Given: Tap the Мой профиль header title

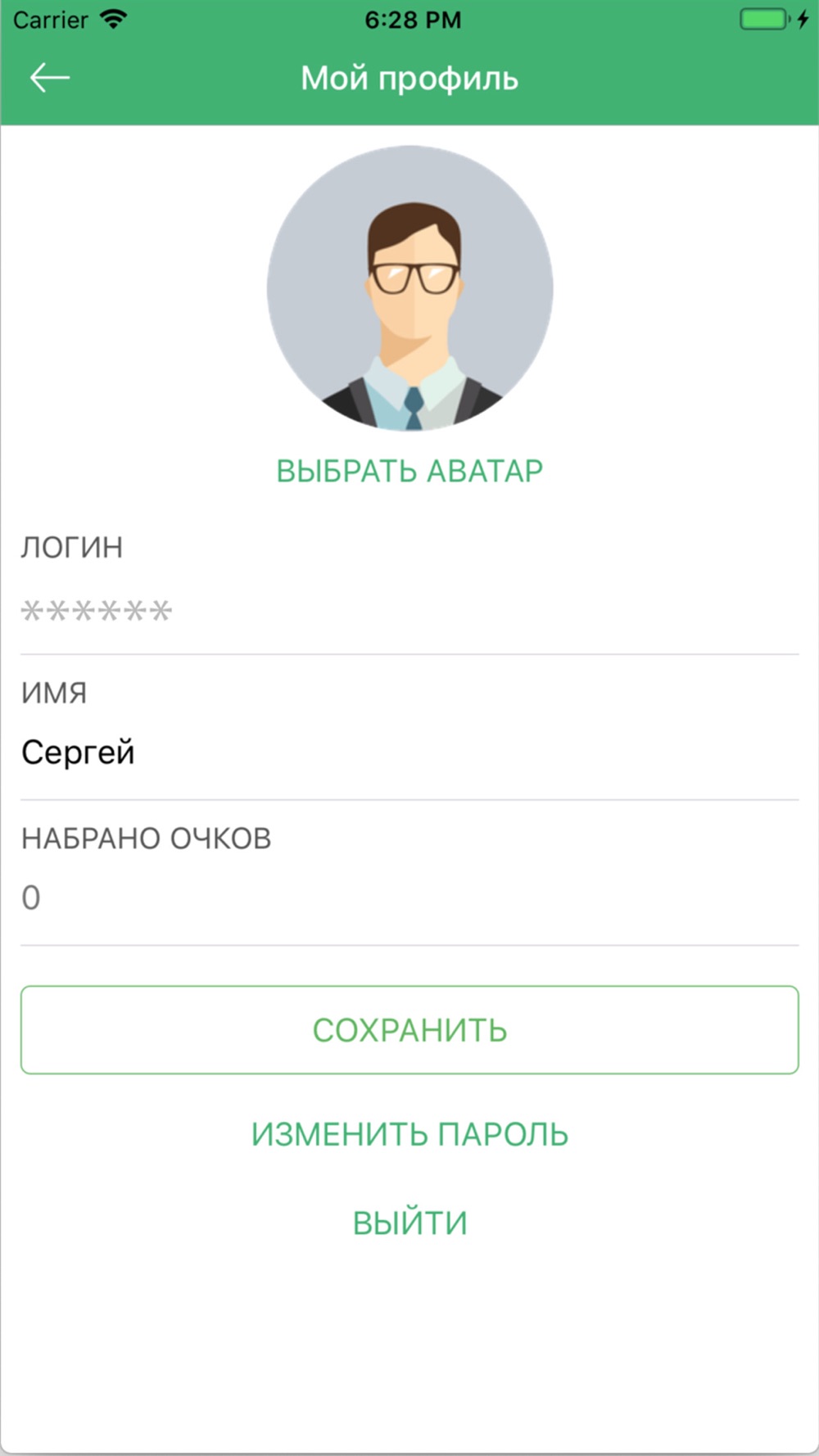Looking at the screenshot, I should [409, 79].
